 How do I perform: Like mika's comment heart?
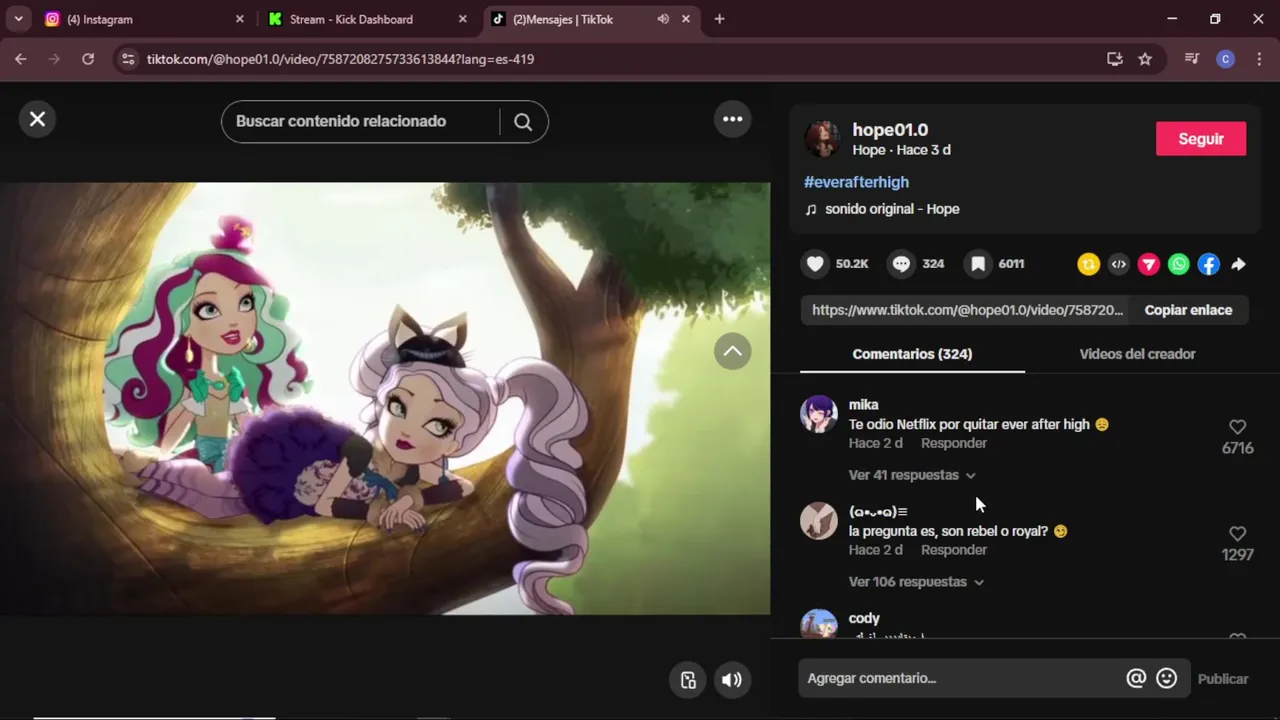click(x=1237, y=427)
